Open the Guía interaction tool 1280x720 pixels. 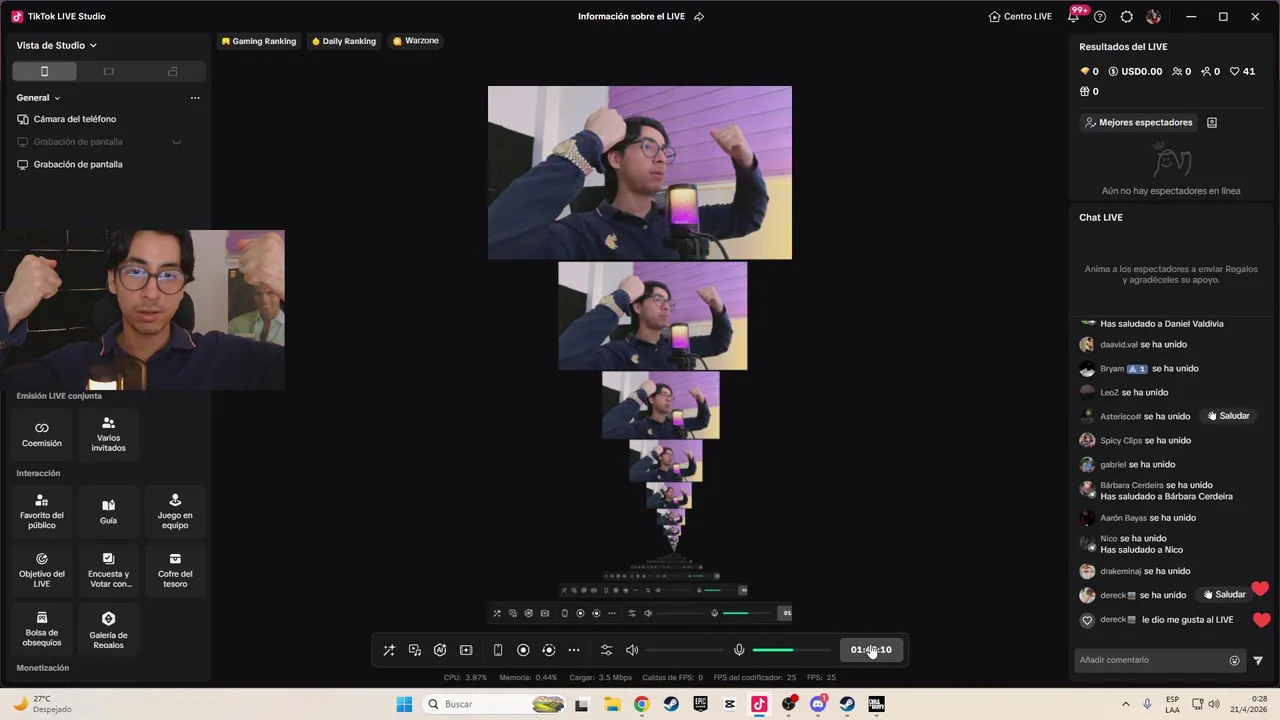tap(108, 510)
